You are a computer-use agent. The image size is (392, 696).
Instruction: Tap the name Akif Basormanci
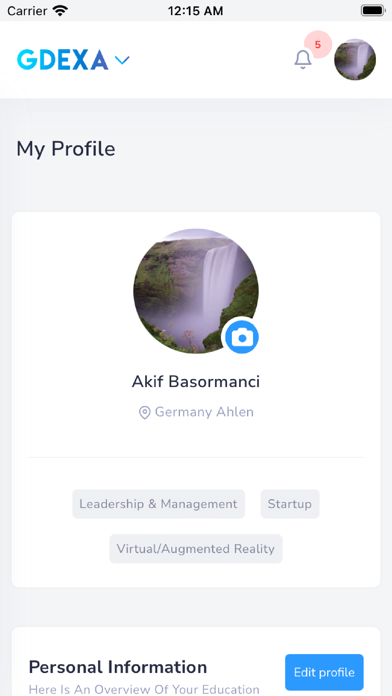[196, 382]
